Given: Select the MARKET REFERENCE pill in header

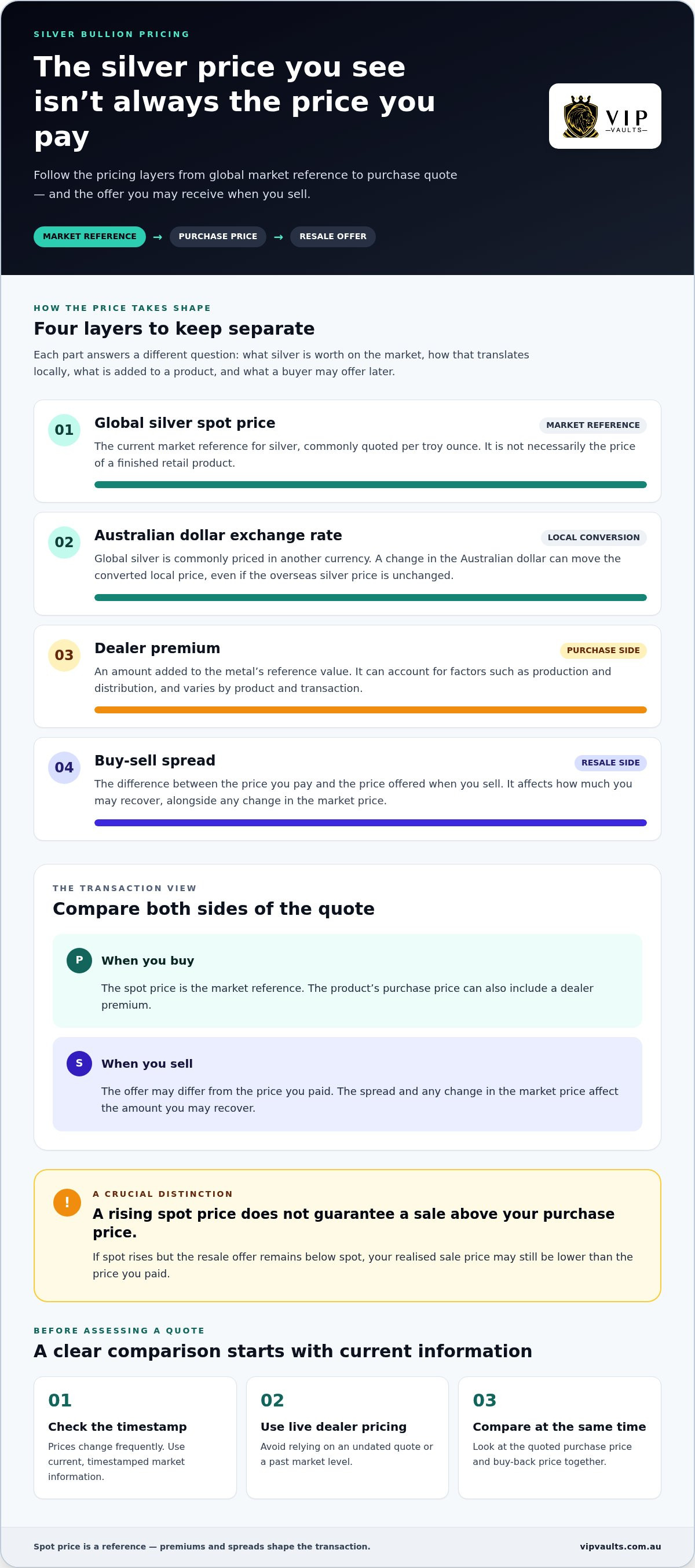Looking at the screenshot, I should 89,236.
